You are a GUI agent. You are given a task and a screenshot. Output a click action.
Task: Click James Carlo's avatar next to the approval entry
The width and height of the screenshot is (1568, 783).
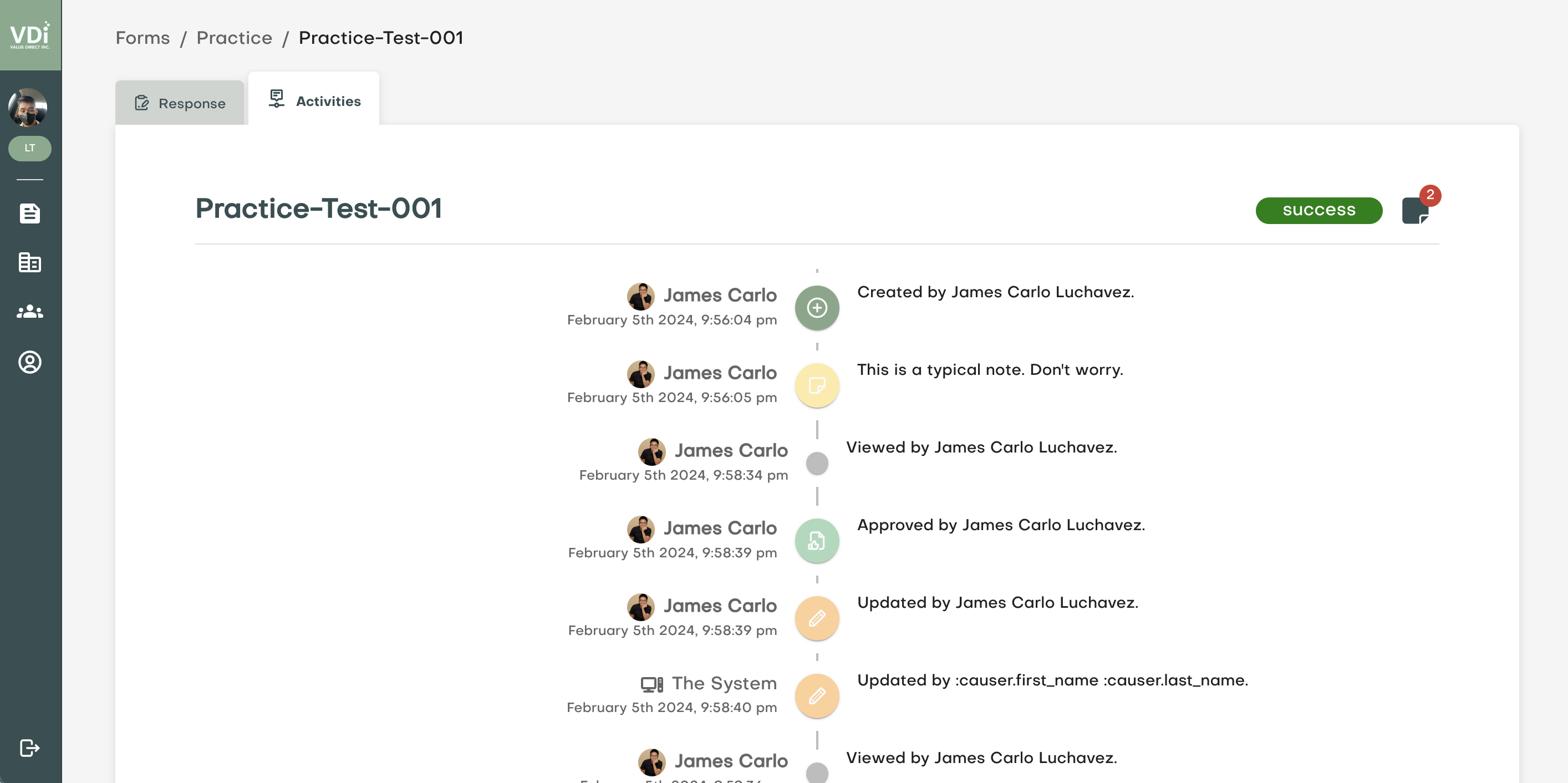point(642,528)
